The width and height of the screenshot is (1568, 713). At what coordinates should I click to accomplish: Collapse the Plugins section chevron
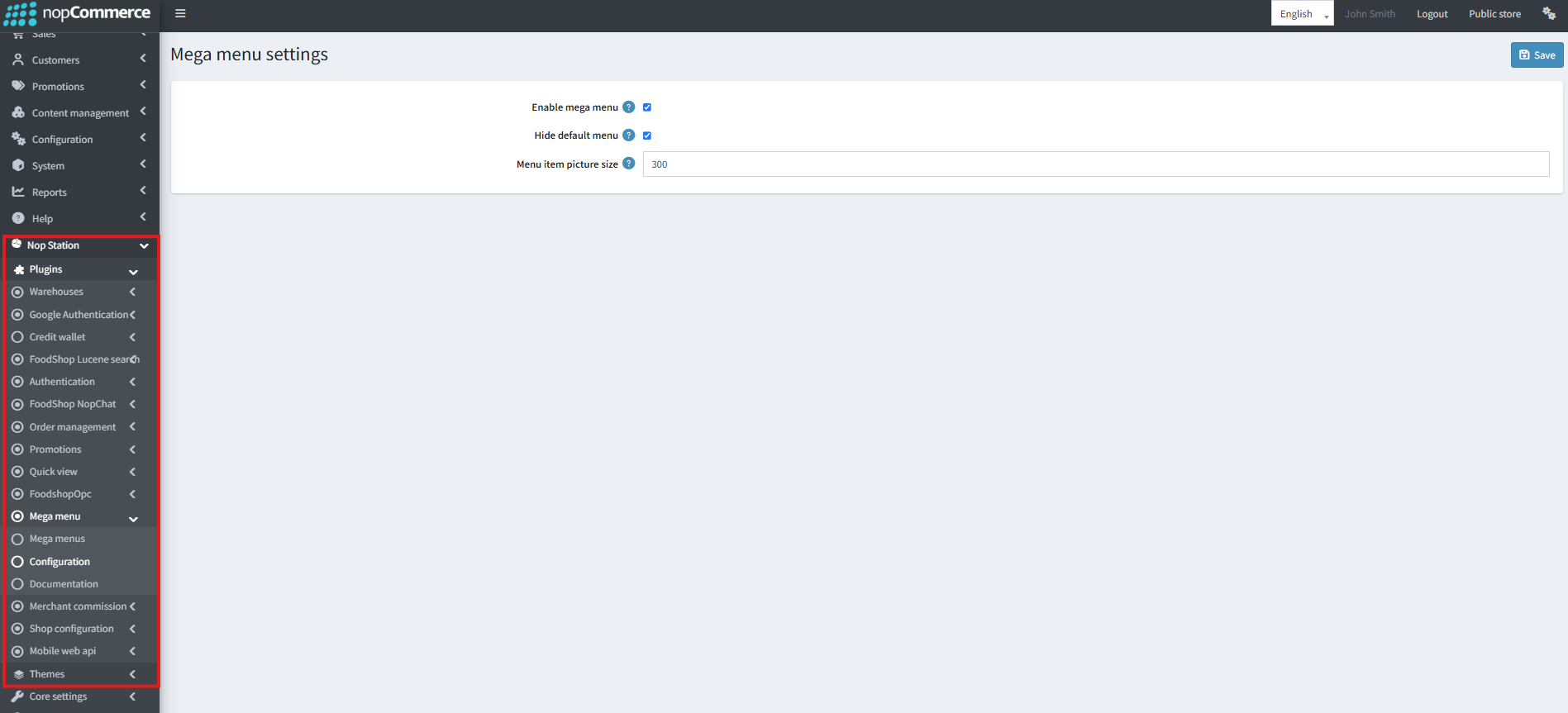pos(133,272)
